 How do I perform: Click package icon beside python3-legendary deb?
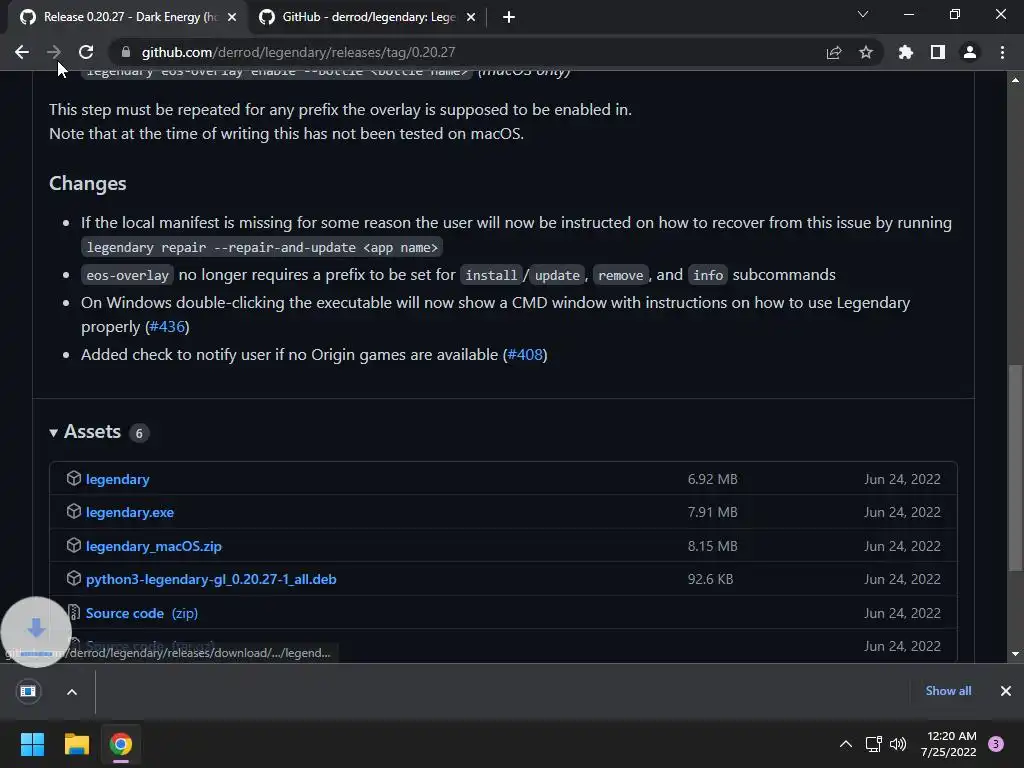[74, 579]
